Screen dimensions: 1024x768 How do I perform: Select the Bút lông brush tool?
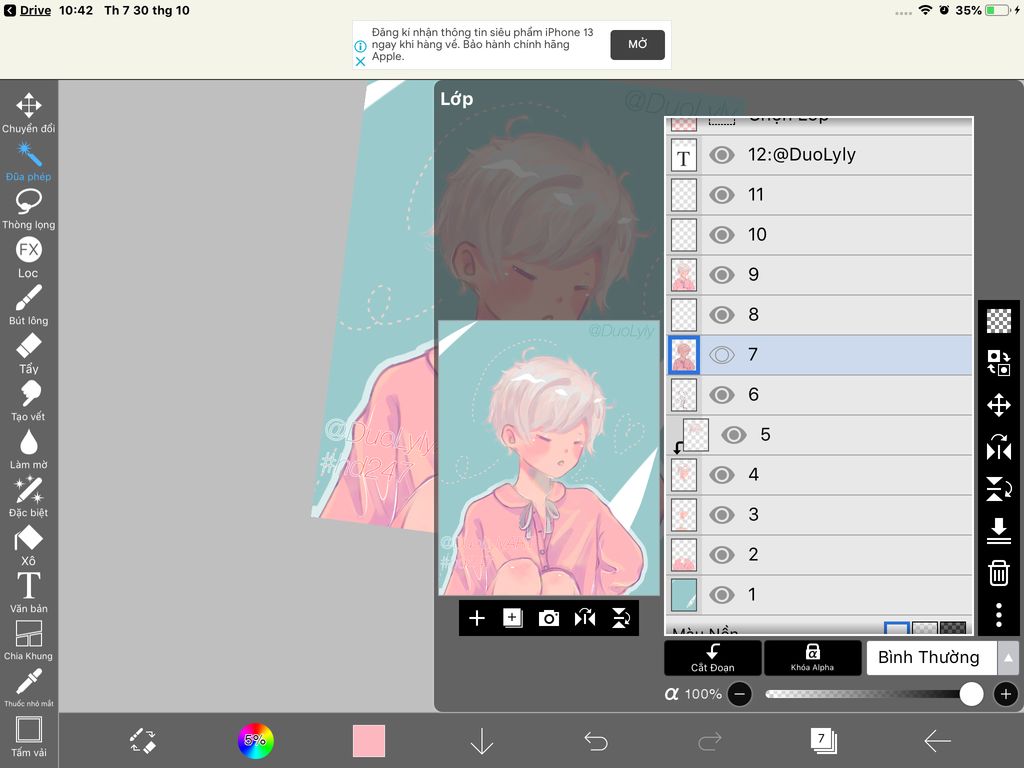(x=29, y=304)
